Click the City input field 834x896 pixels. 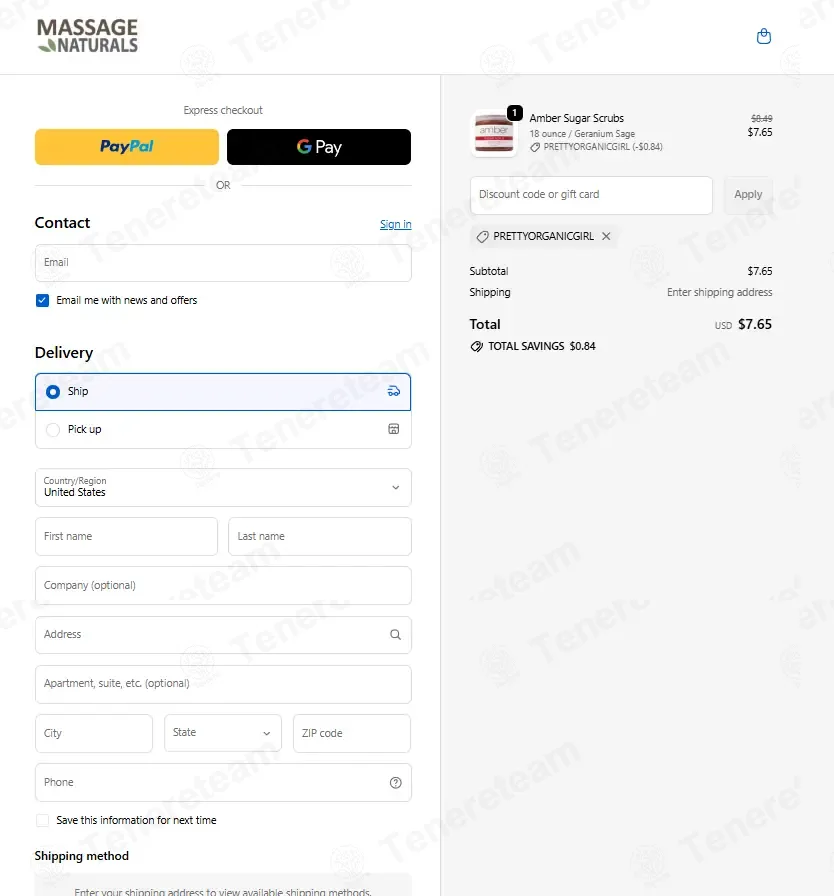(x=94, y=733)
